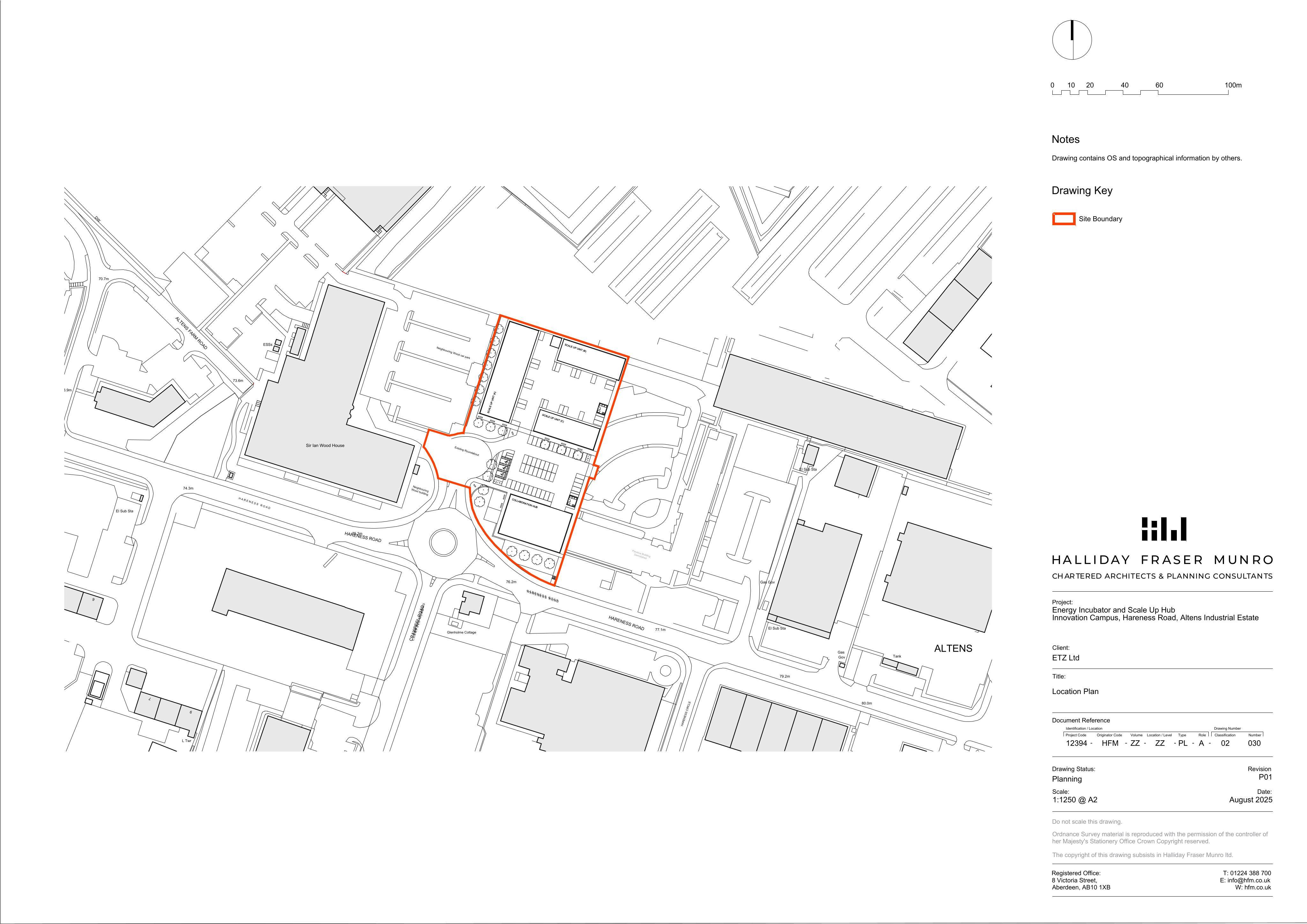The width and height of the screenshot is (1307, 924).
Task: Click 'Registered Office:' label
Action: coord(1076,873)
